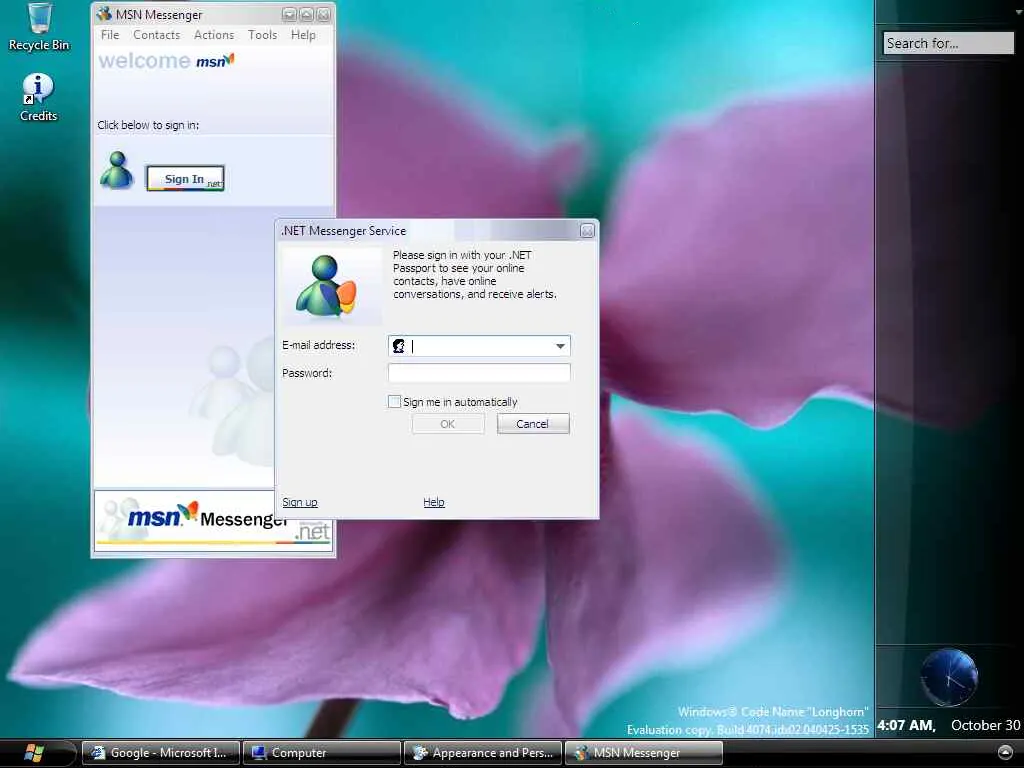This screenshot has height=768, width=1024.
Task: Click the MSN buddy avatar in the sign-in dialog
Action: click(x=327, y=286)
